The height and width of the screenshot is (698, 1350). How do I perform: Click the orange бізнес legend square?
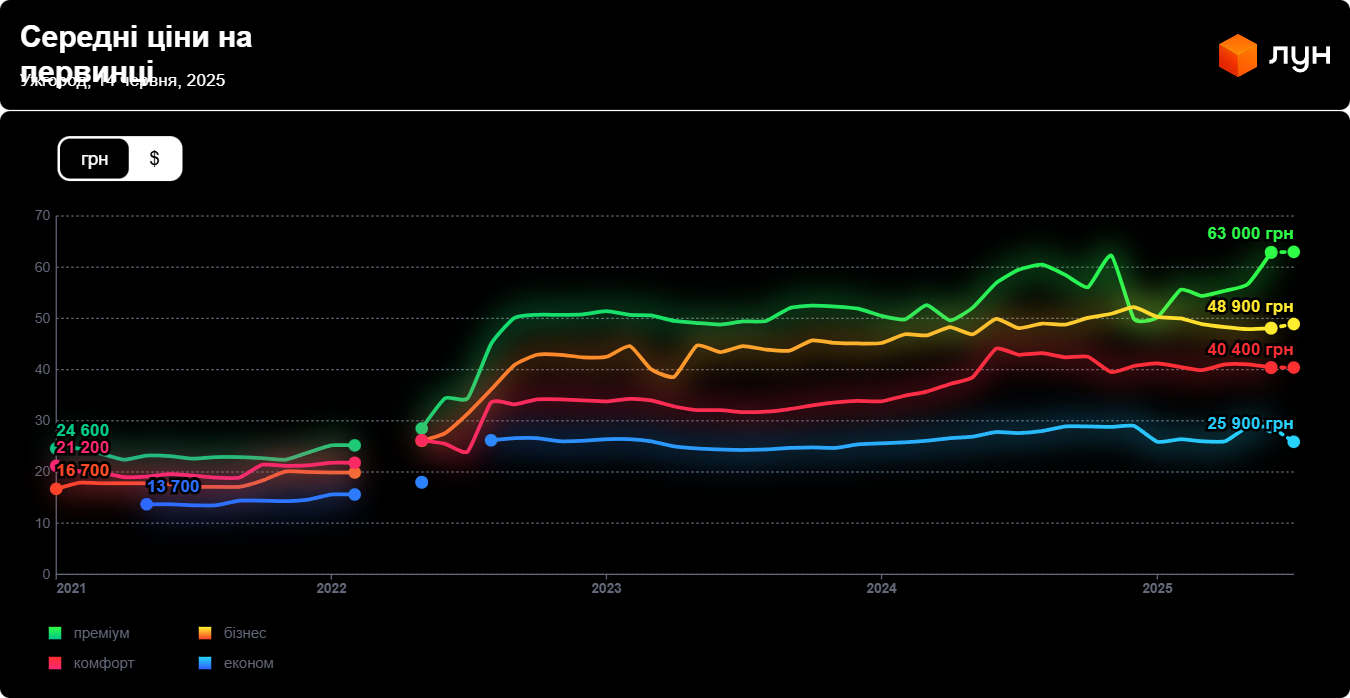coord(205,633)
